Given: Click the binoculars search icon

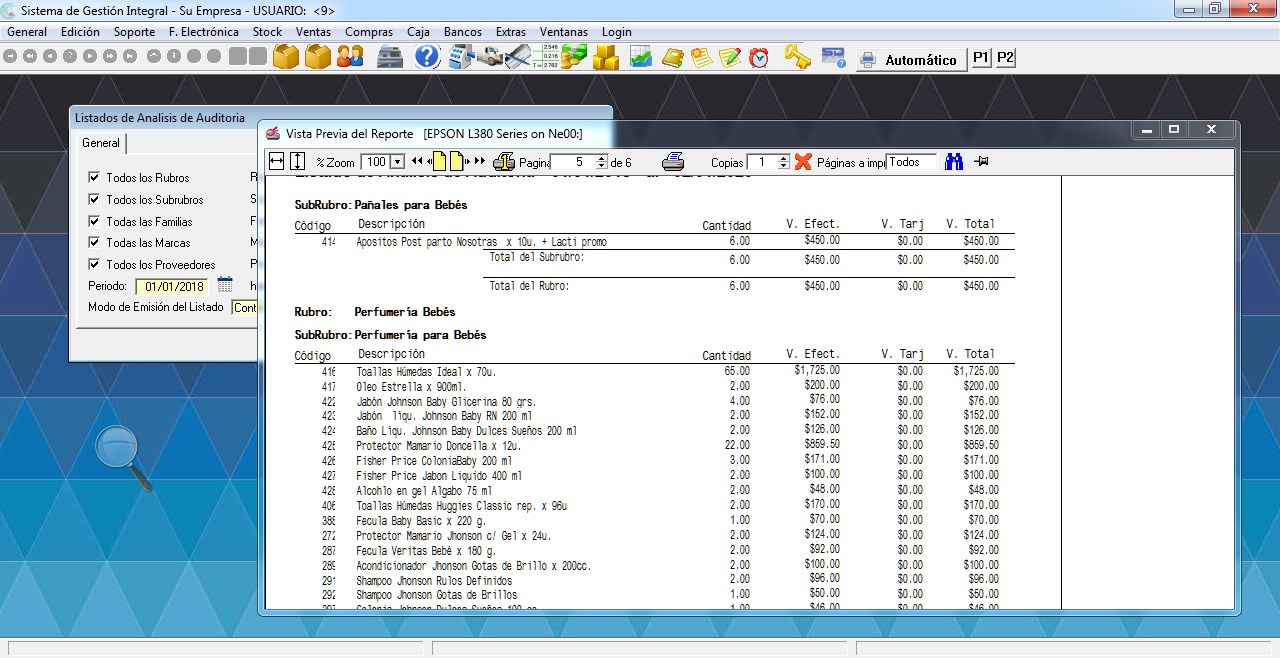Looking at the screenshot, I should pyautogui.click(x=954, y=162).
